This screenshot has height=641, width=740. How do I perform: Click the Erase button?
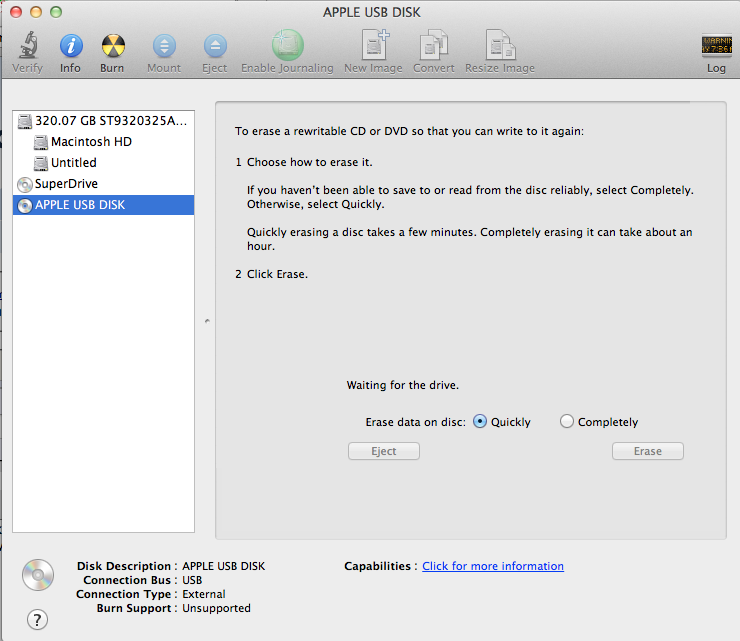click(x=648, y=451)
